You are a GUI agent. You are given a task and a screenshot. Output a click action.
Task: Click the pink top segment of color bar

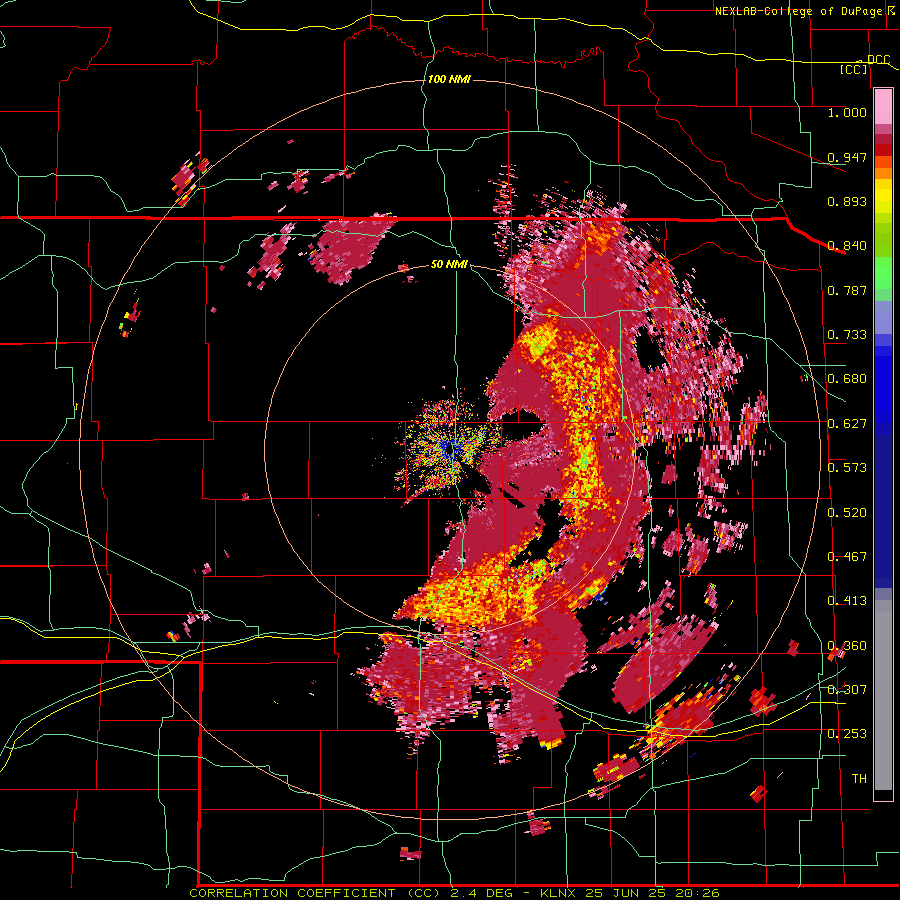pyautogui.click(x=883, y=107)
